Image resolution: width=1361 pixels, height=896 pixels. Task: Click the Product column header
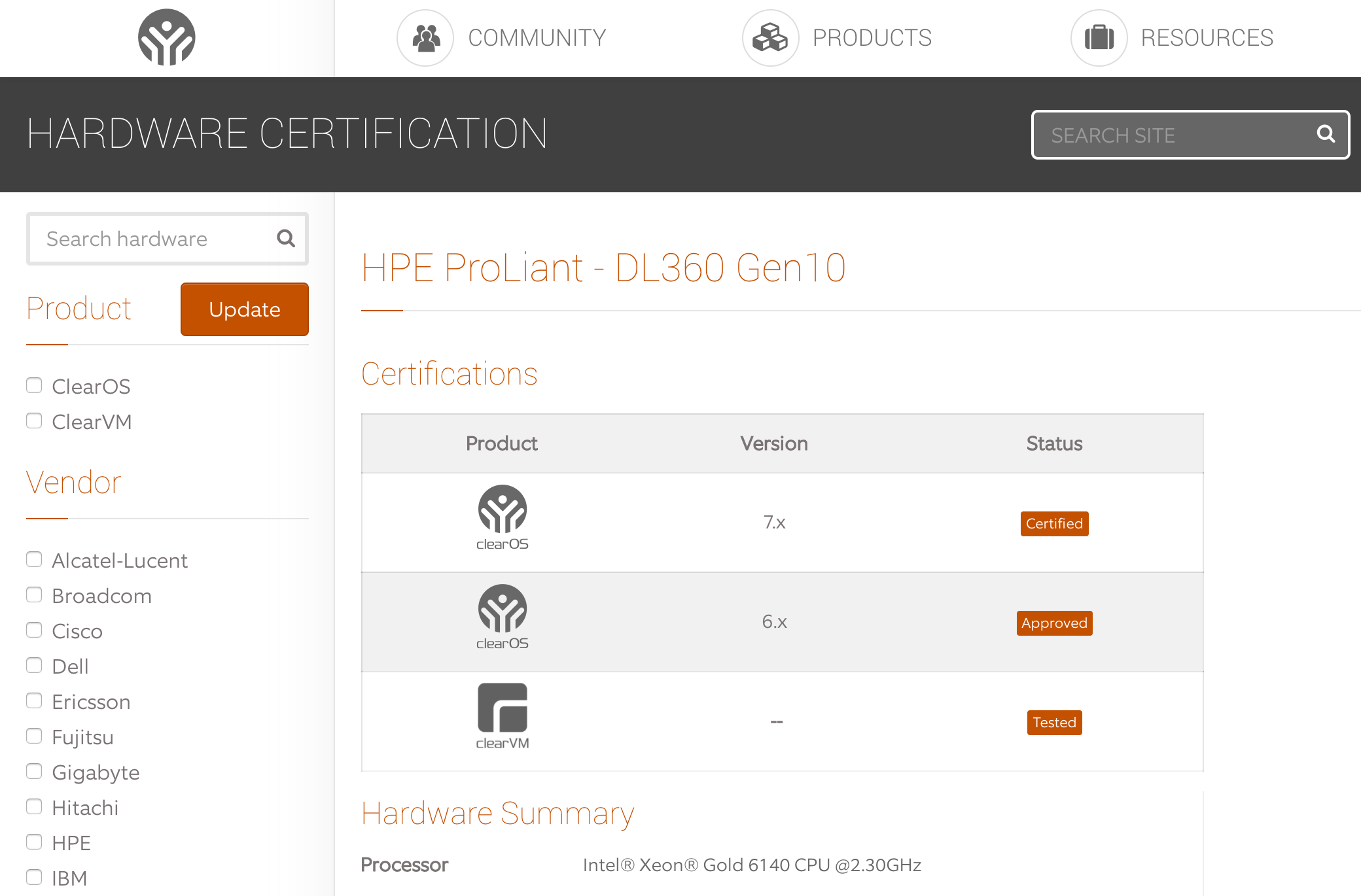tap(502, 443)
